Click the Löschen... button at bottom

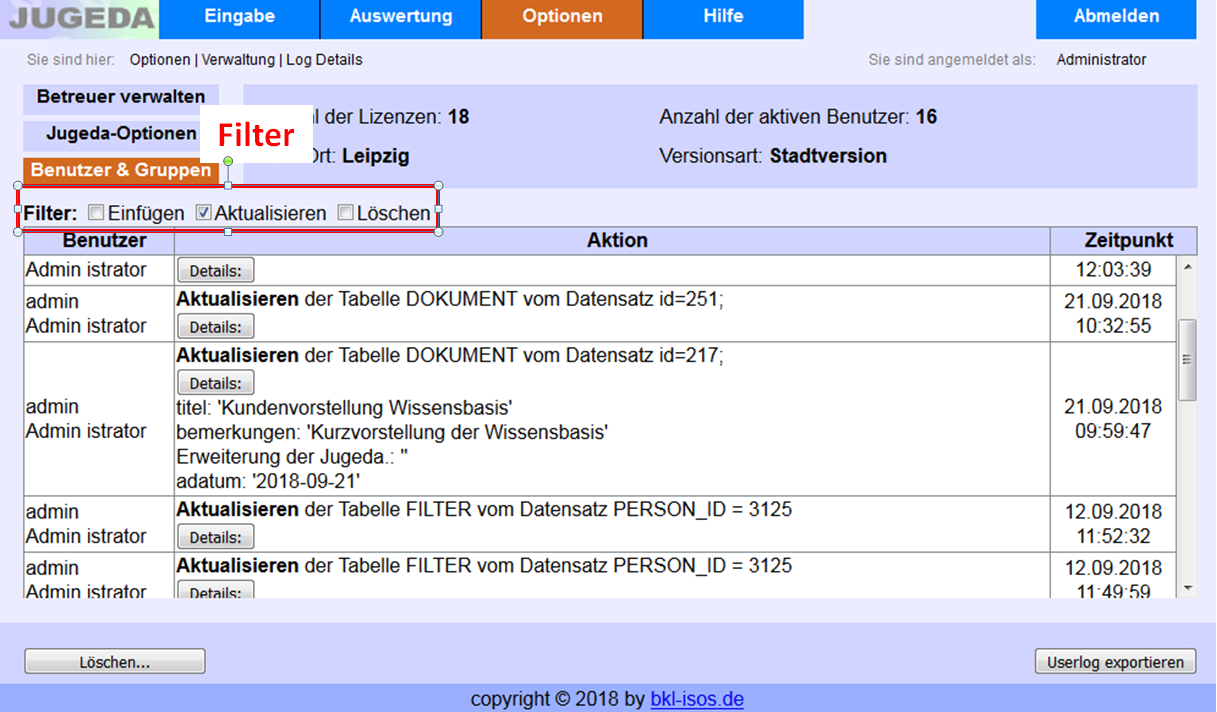114,662
